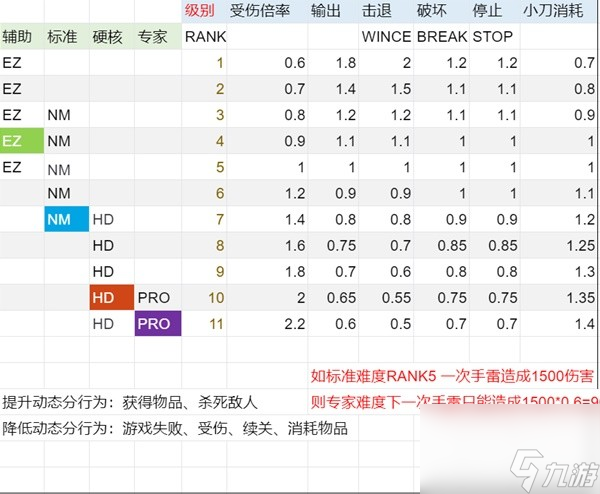This screenshot has height=494, width=600.
Task: Select 小刀消耗 value 1.3 in rank 9
Action: (x=558, y=271)
